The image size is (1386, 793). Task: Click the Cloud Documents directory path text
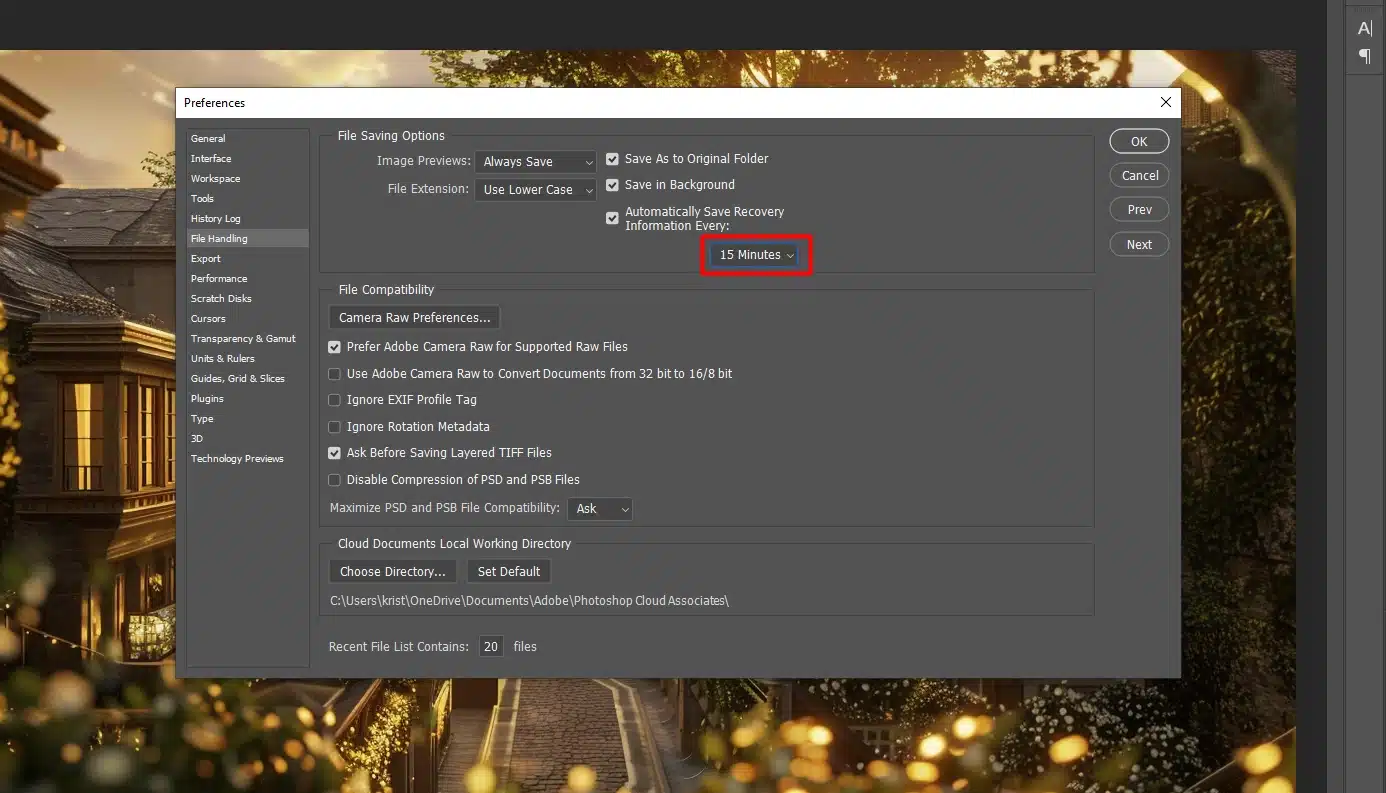(530, 601)
